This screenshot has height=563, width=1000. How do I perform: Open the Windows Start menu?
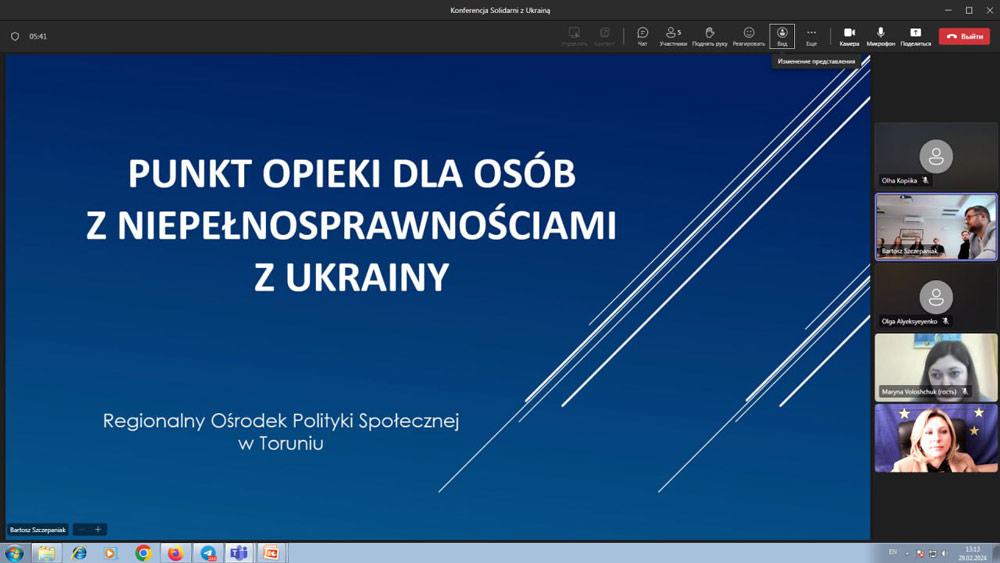click(14, 553)
